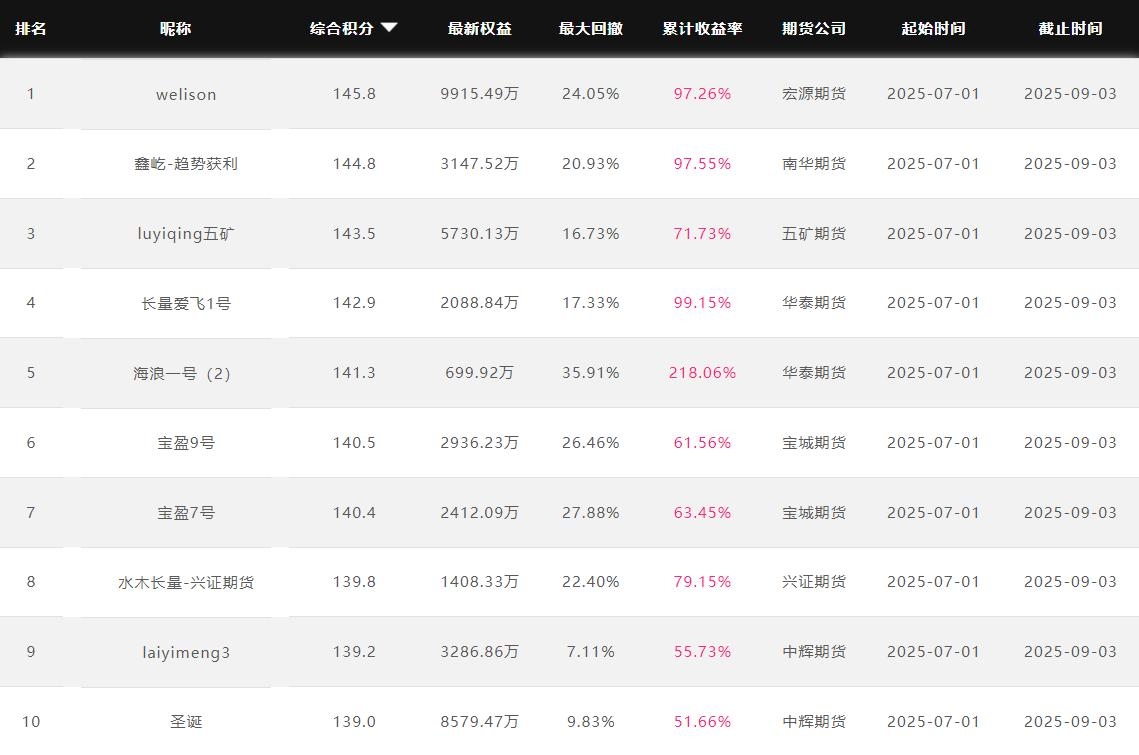Click end date in welison row
Viewport: 1139px width, 755px height.
(1070, 94)
